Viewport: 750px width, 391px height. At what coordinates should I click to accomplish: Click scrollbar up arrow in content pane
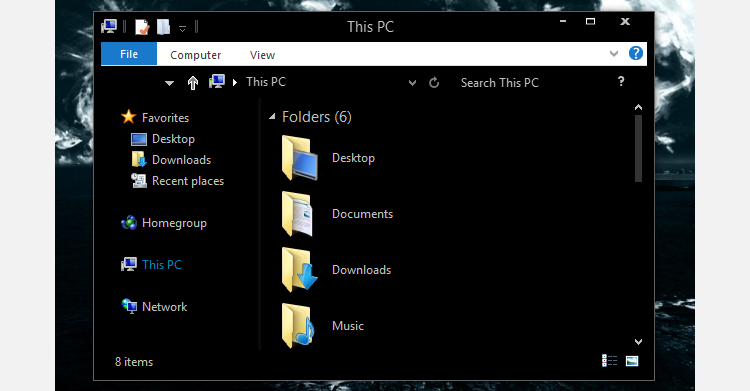pos(638,108)
